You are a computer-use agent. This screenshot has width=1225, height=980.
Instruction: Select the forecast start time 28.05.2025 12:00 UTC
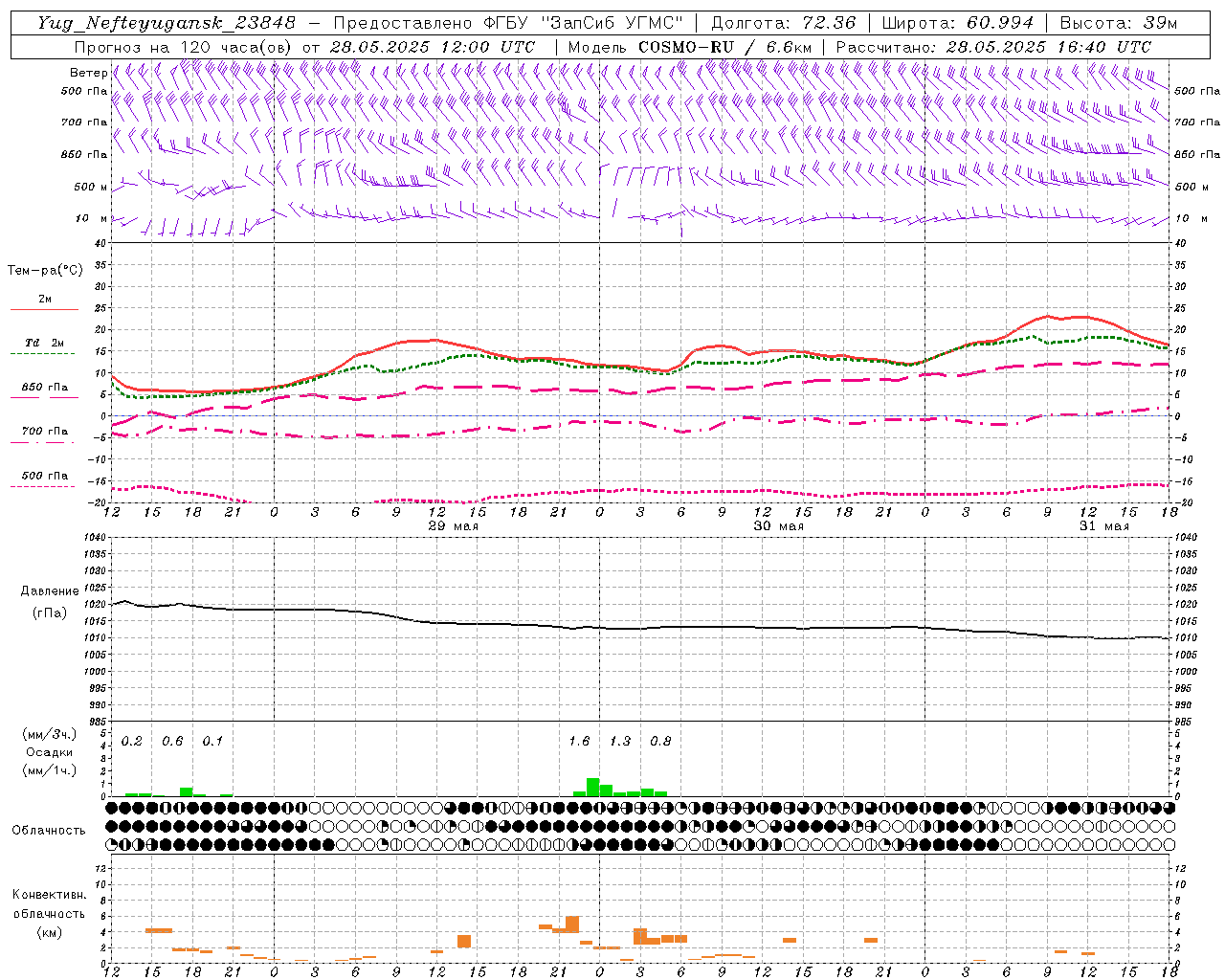pos(433,47)
